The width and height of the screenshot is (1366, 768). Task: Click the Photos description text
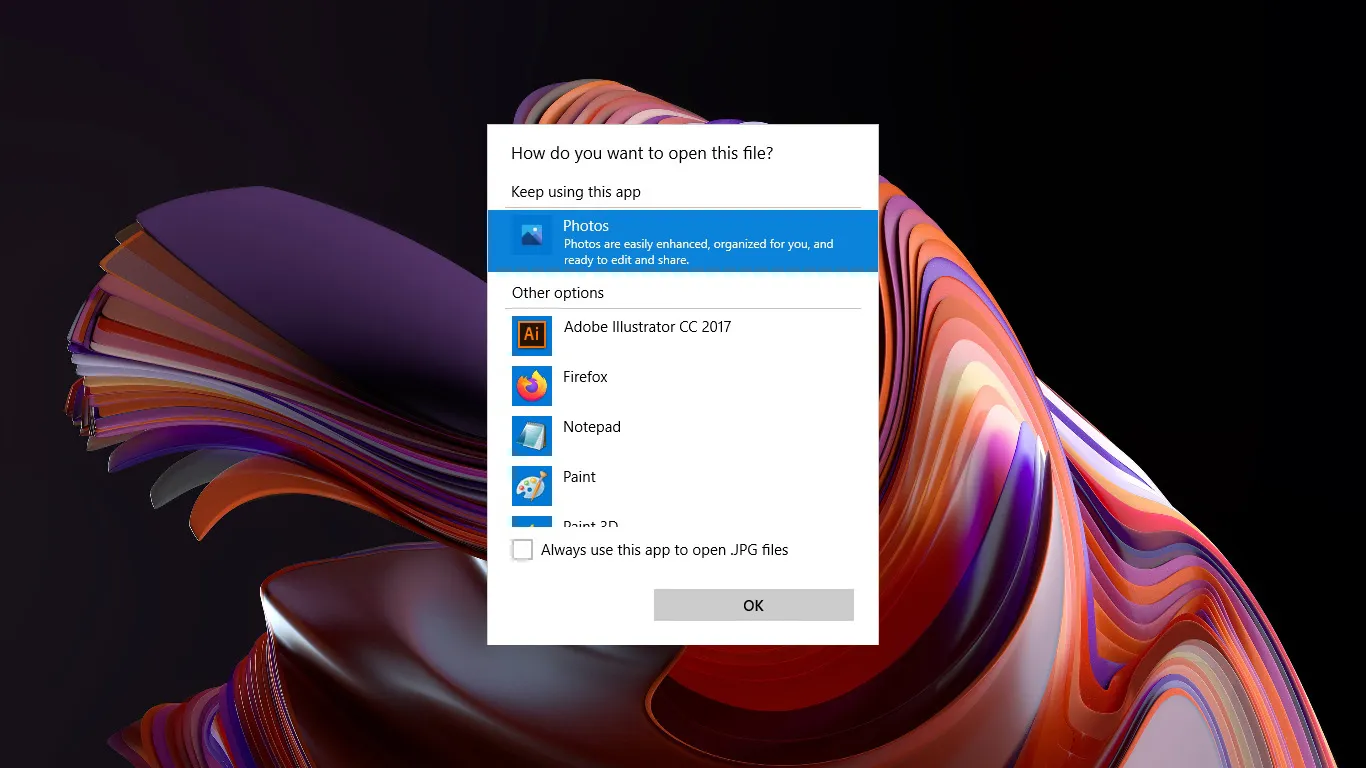[698, 252]
